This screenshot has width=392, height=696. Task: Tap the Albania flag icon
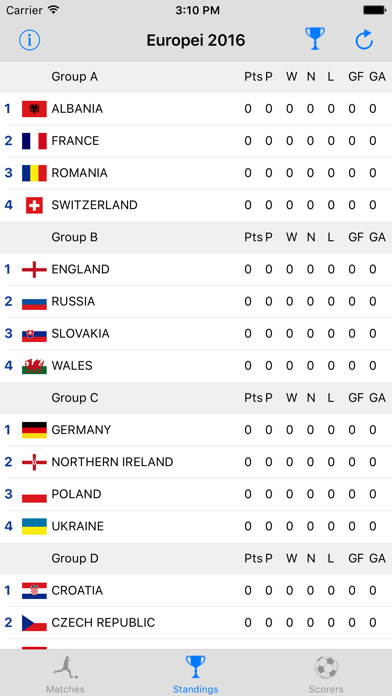(x=34, y=109)
